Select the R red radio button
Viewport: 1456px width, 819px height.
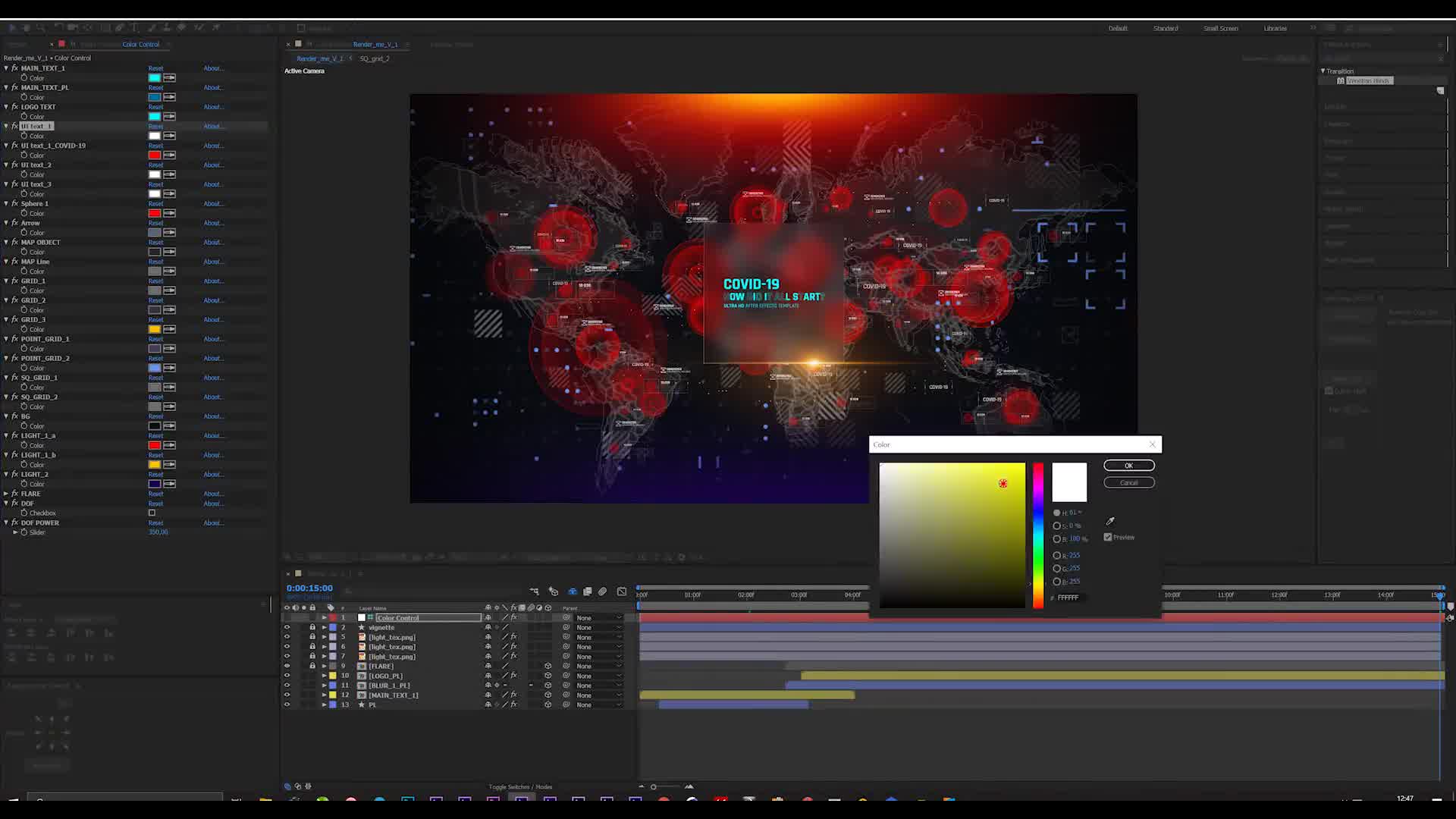[x=1056, y=555]
